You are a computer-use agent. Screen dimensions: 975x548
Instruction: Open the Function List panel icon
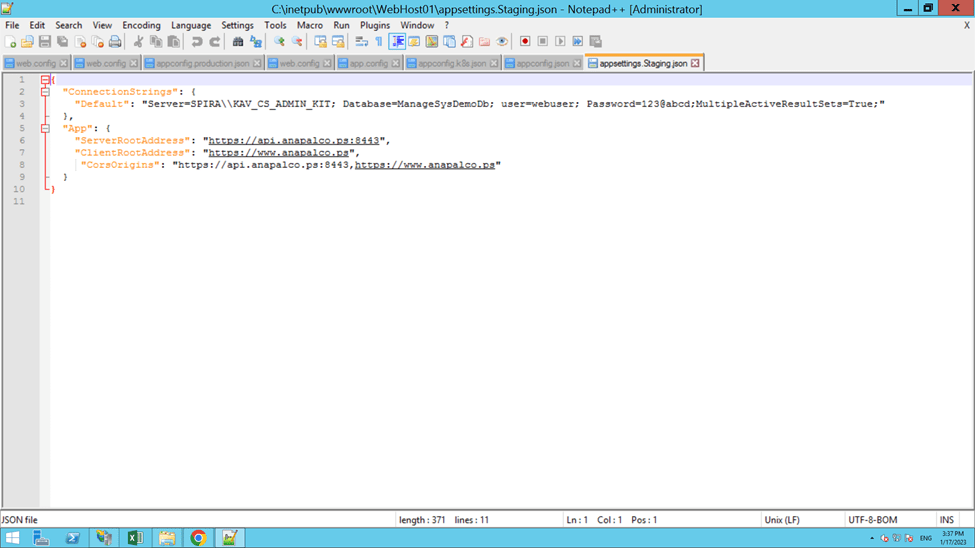467,42
